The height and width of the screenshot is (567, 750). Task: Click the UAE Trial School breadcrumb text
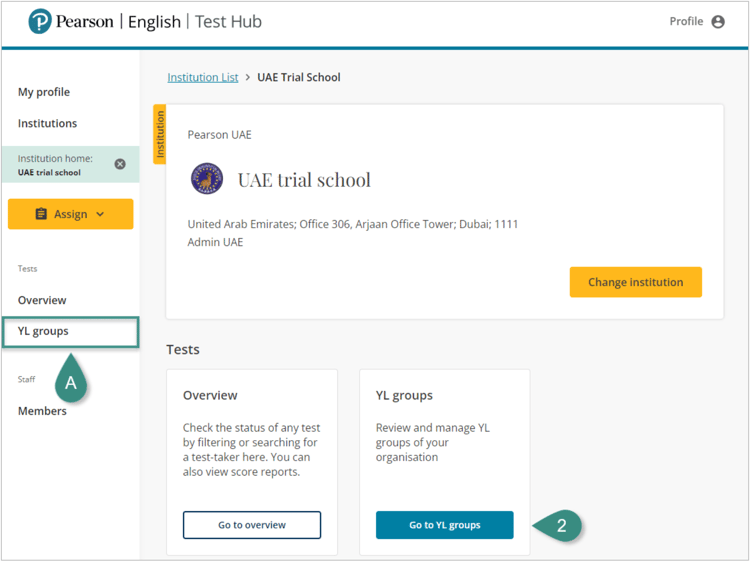coord(299,77)
